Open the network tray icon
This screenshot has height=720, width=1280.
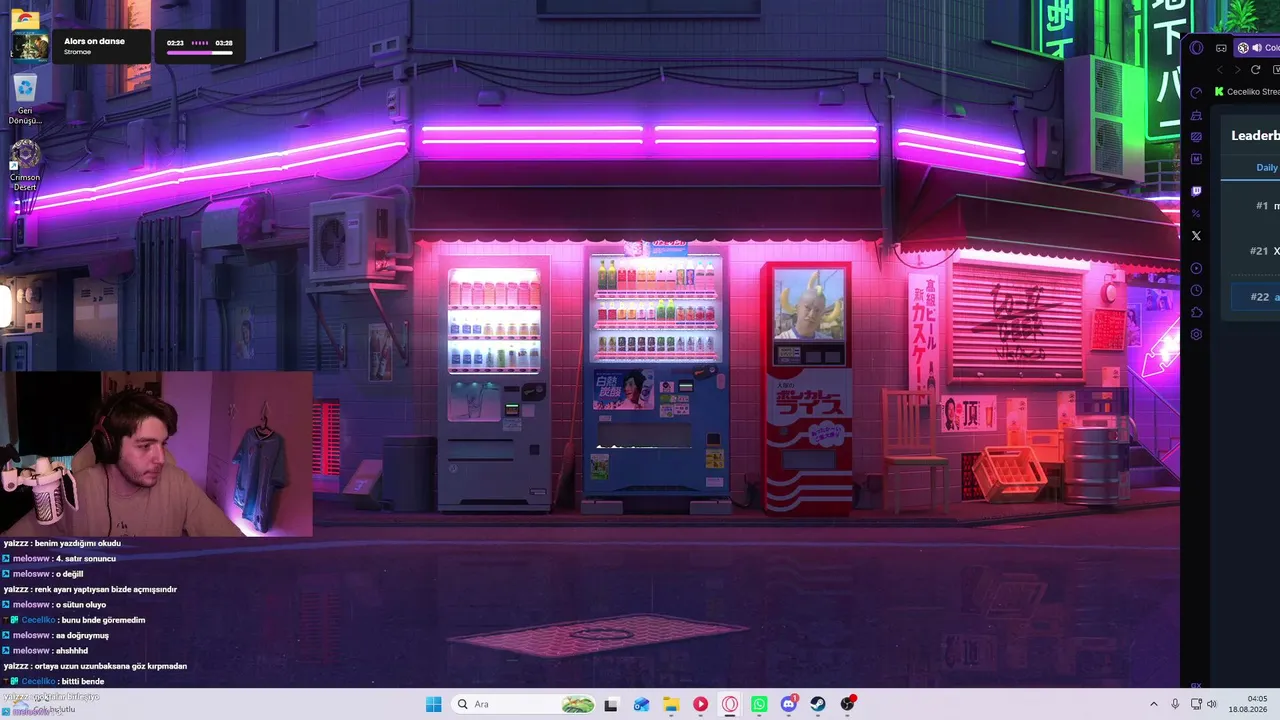(x=1195, y=704)
